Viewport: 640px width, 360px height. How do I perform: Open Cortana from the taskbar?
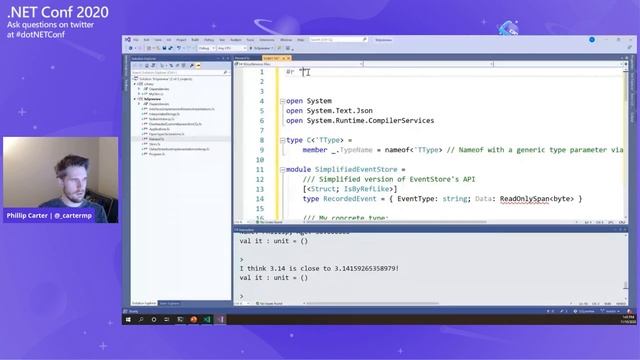pos(154,320)
